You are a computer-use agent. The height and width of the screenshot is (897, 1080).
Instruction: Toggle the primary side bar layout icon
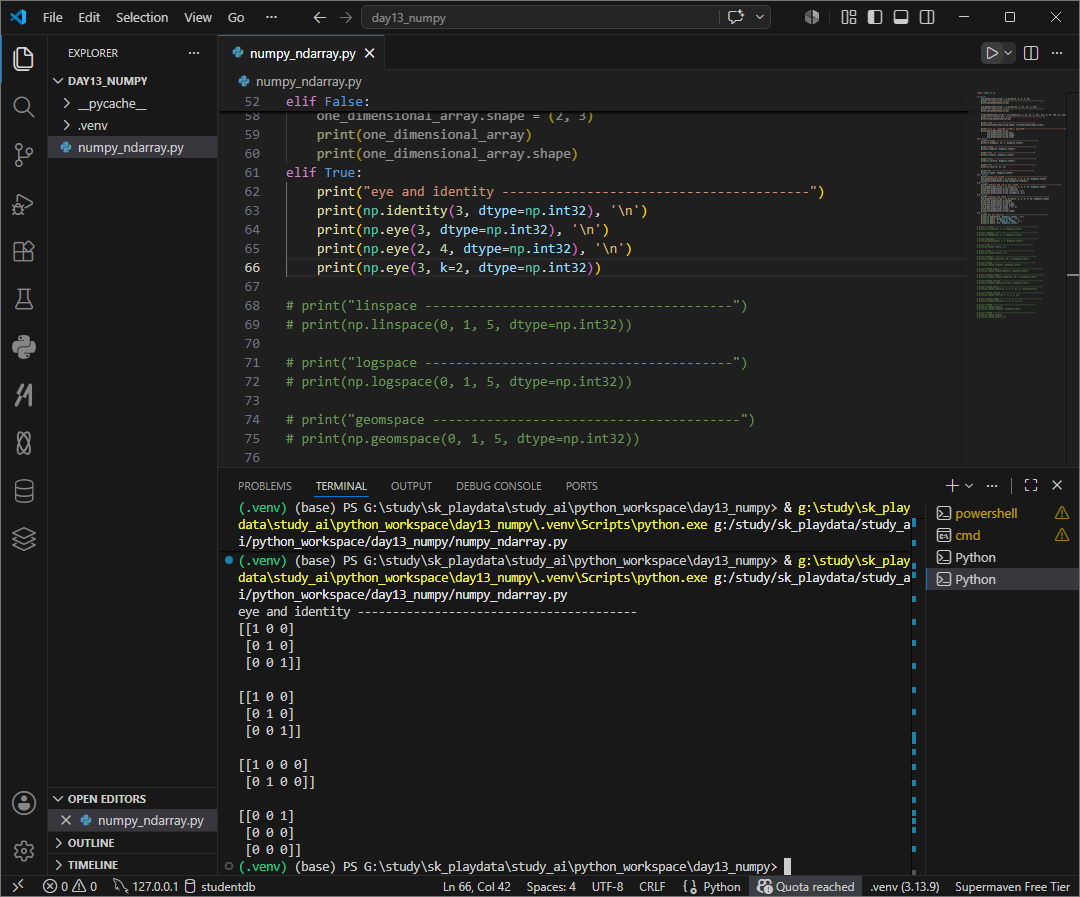pos(875,17)
